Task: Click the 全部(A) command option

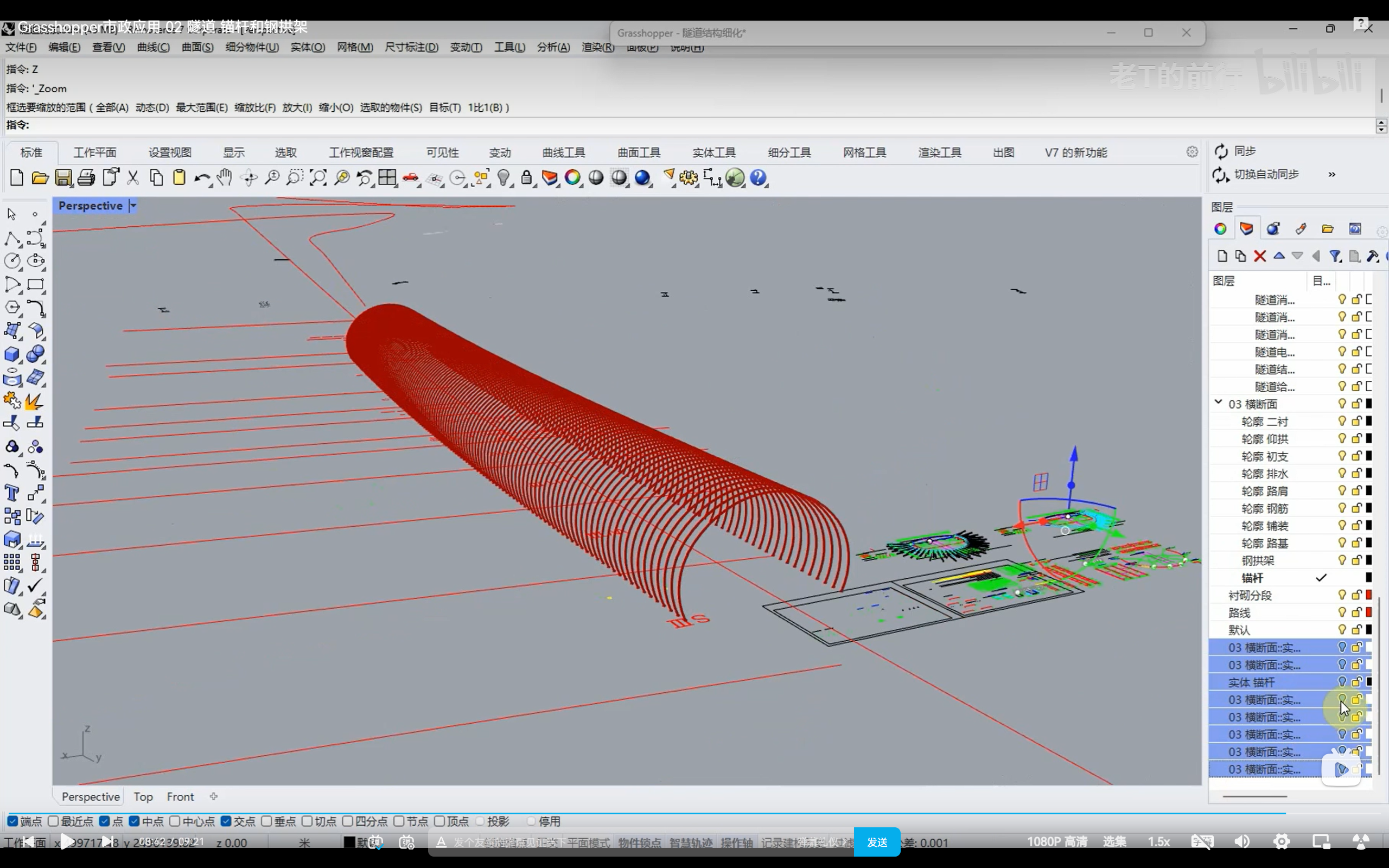Action: pos(112,107)
